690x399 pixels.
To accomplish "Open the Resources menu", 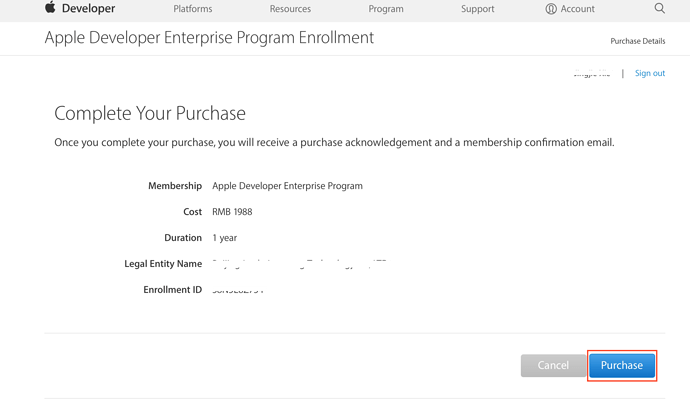I will pyautogui.click(x=290, y=9).
